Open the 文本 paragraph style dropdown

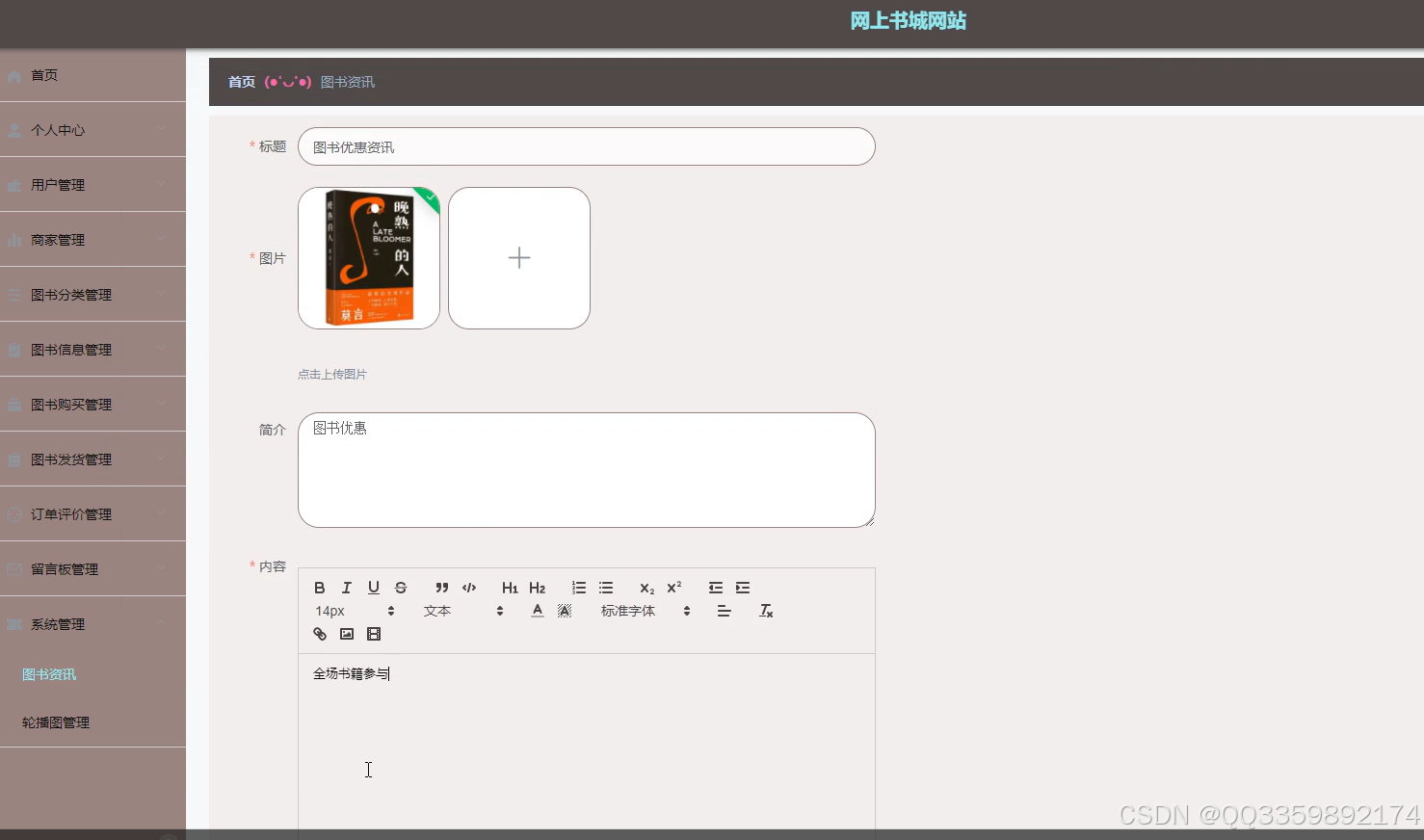[463, 611]
